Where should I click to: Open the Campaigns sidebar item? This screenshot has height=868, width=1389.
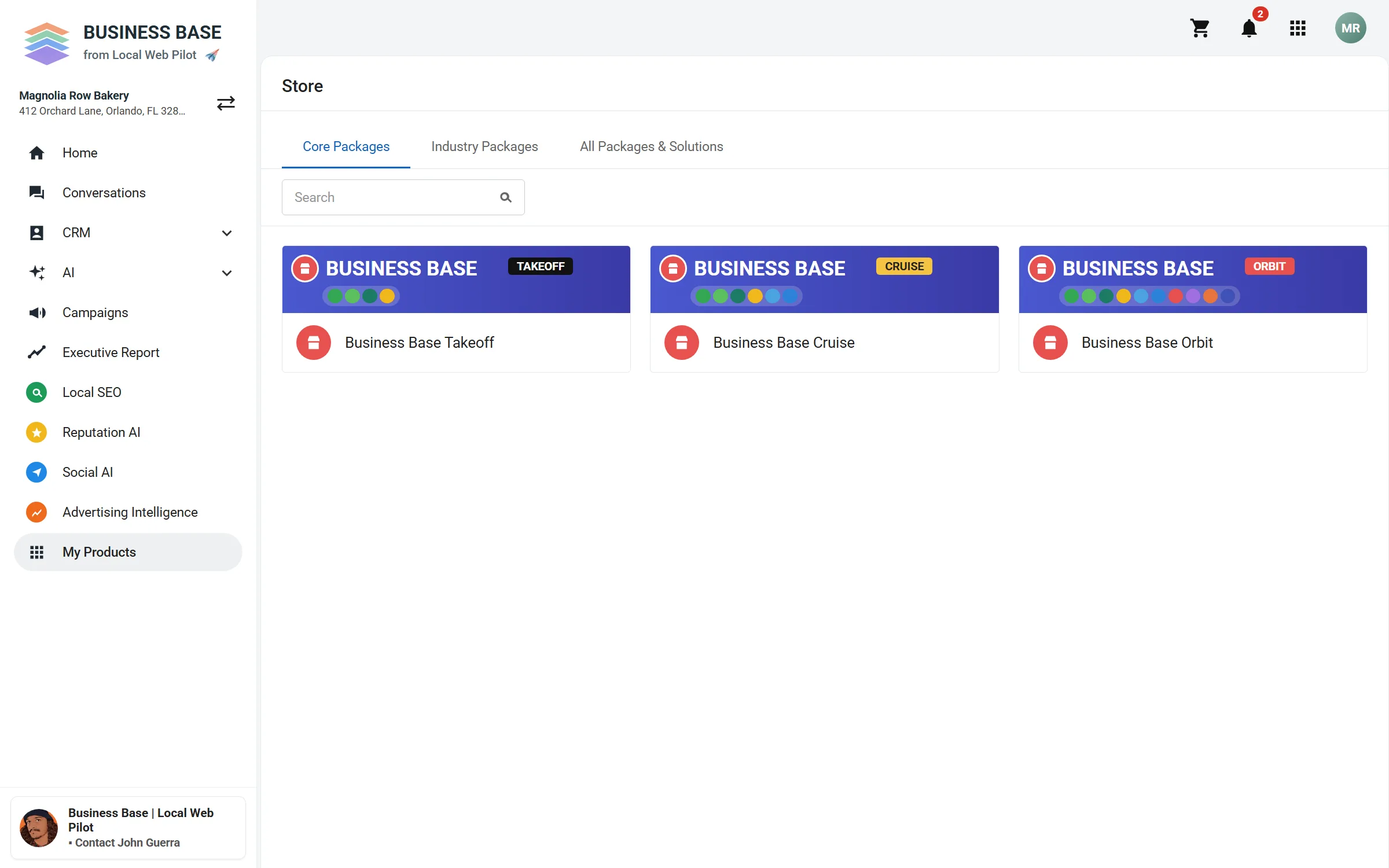coord(128,312)
